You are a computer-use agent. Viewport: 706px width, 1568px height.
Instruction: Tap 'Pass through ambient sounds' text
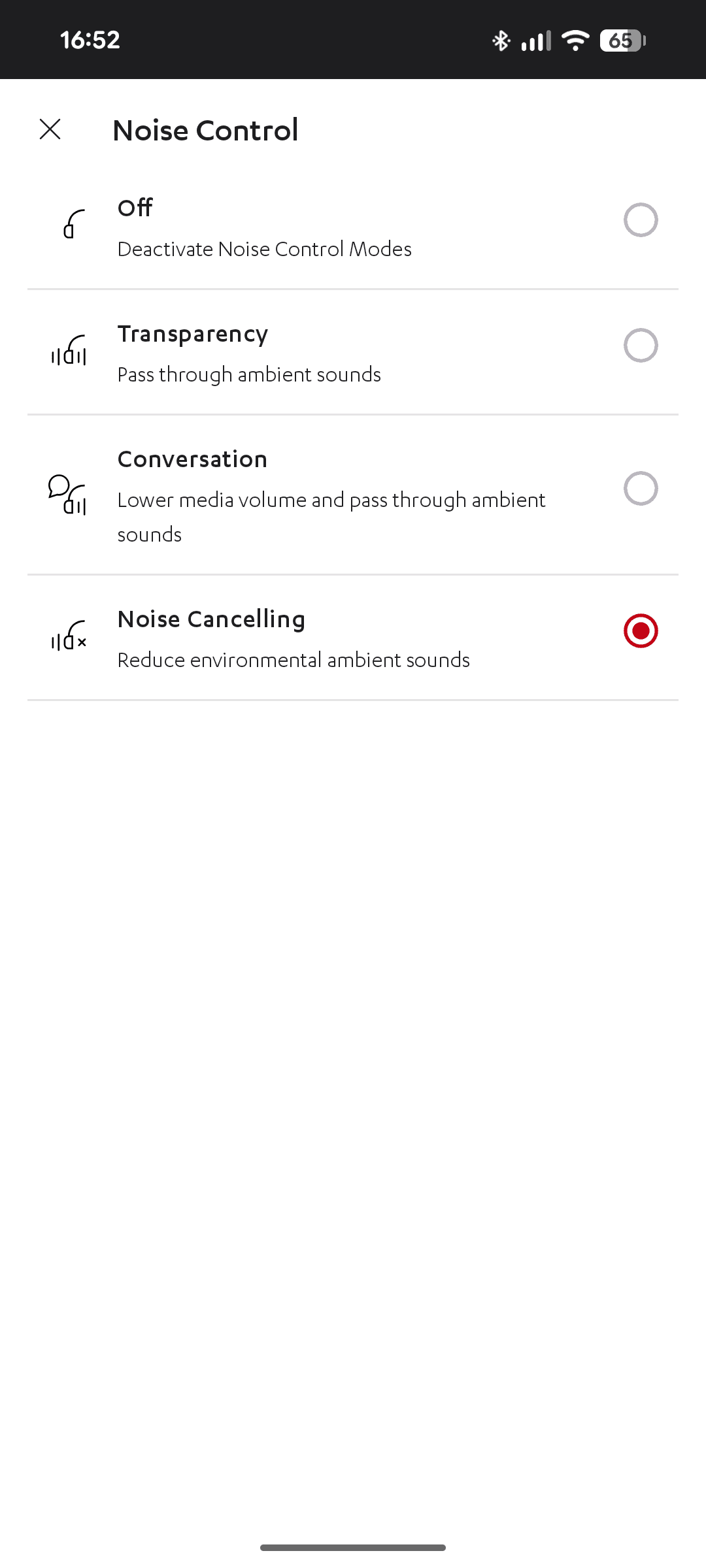tap(249, 374)
